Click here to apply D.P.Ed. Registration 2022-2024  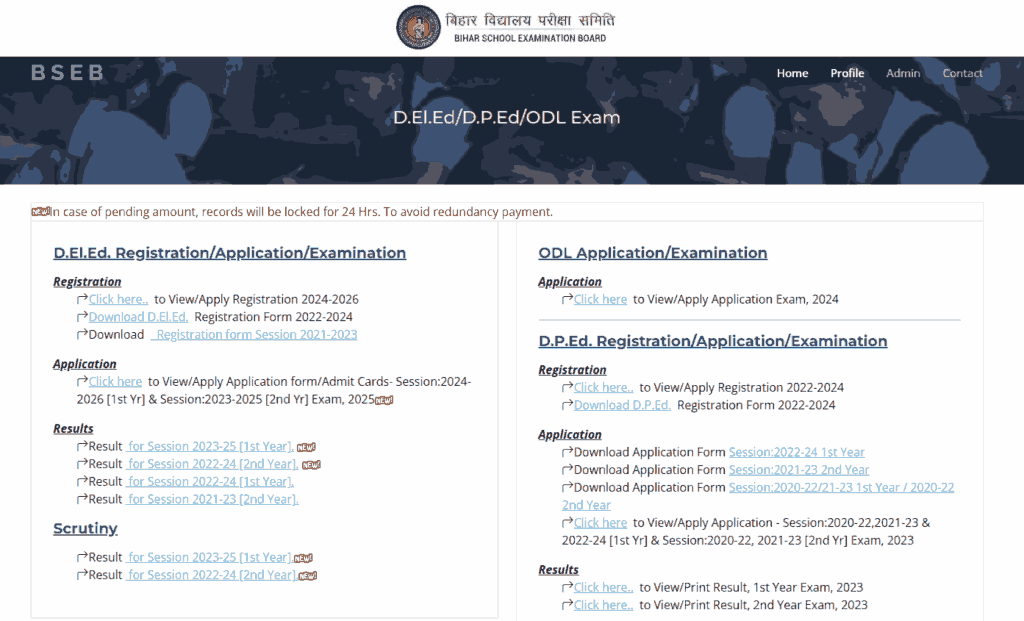[603, 387]
